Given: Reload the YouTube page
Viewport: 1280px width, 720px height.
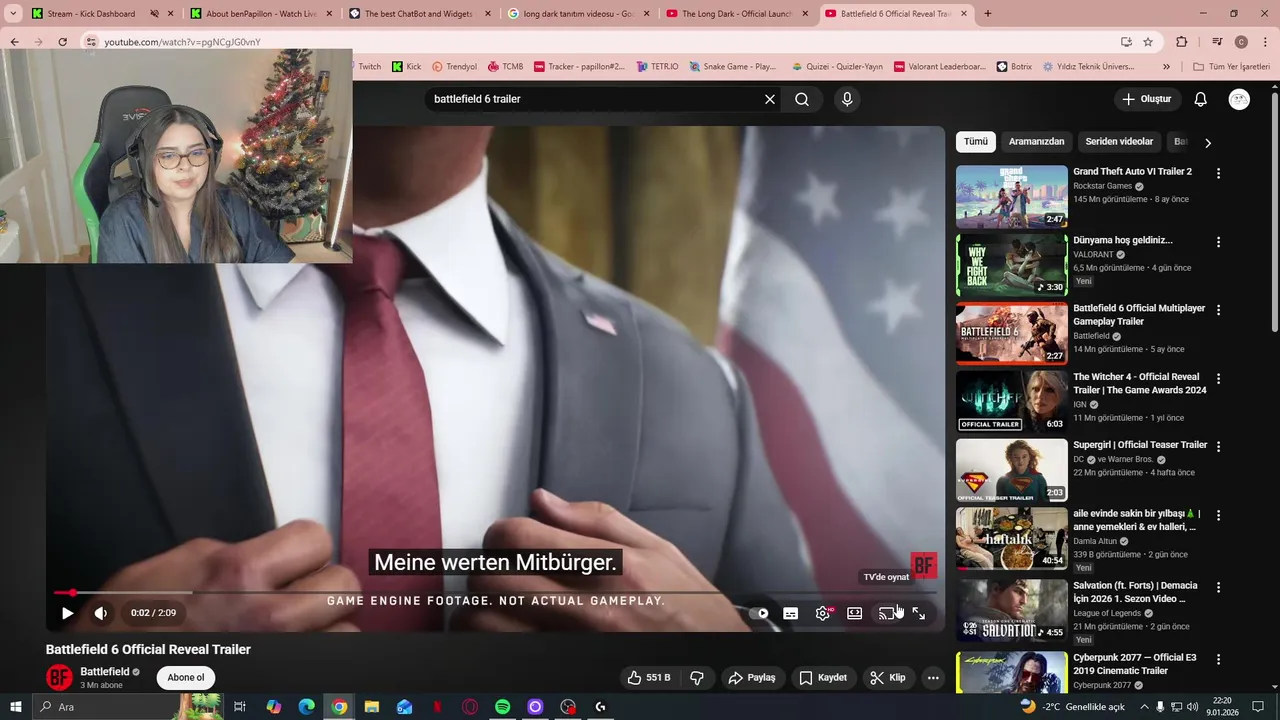Looking at the screenshot, I should pos(62,42).
